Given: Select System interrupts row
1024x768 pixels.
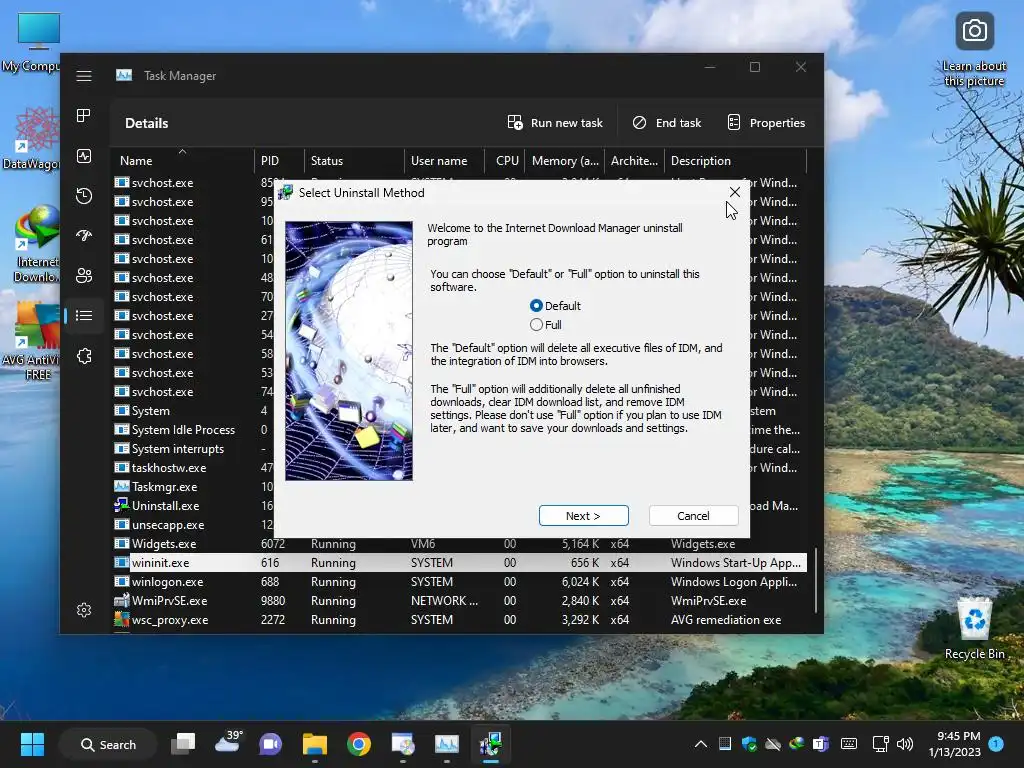Looking at the screenshot, I should pyautogui.click(x=178, y=449).
